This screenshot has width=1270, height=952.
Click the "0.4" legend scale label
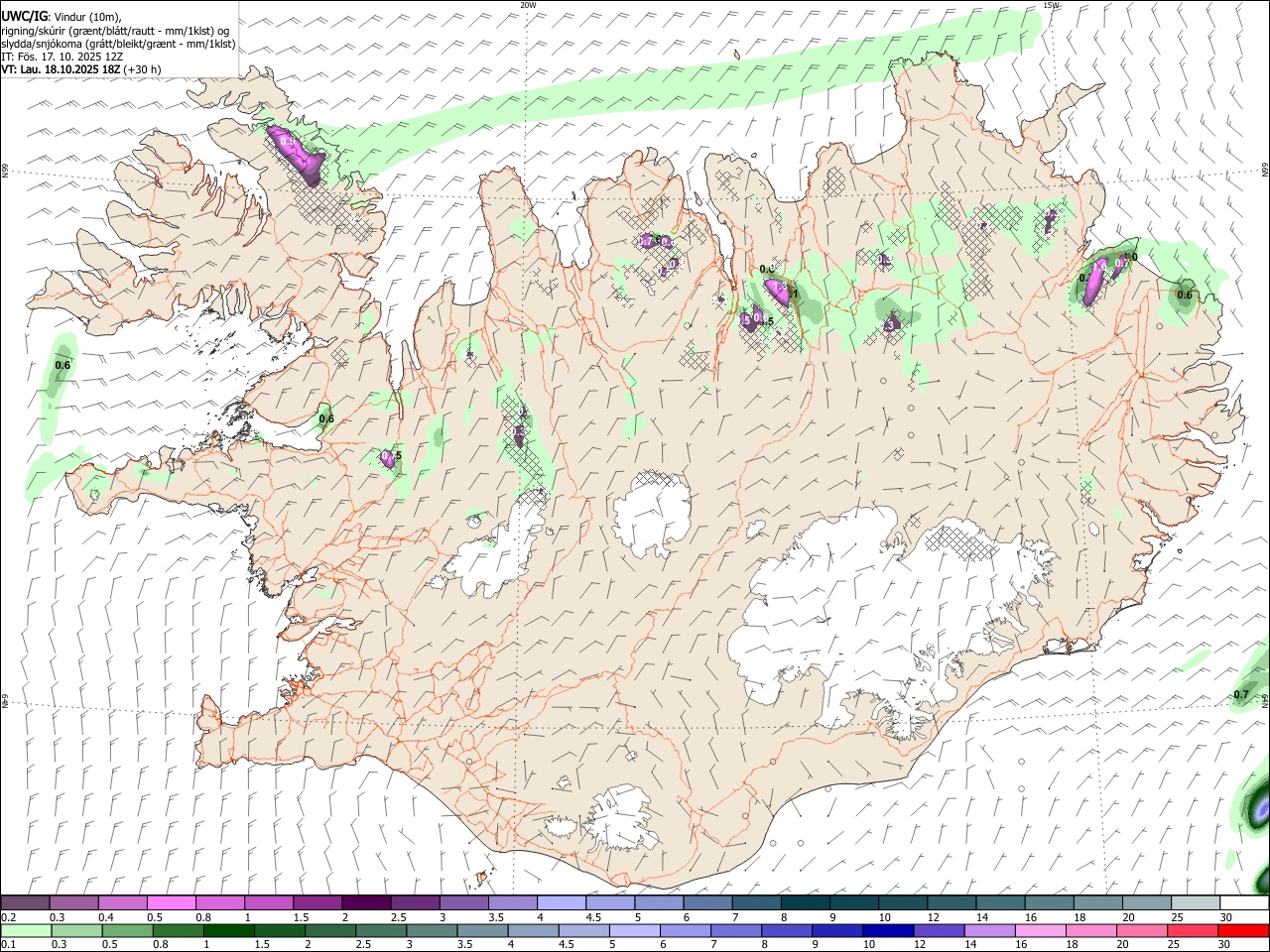click(x=106, y=917)
